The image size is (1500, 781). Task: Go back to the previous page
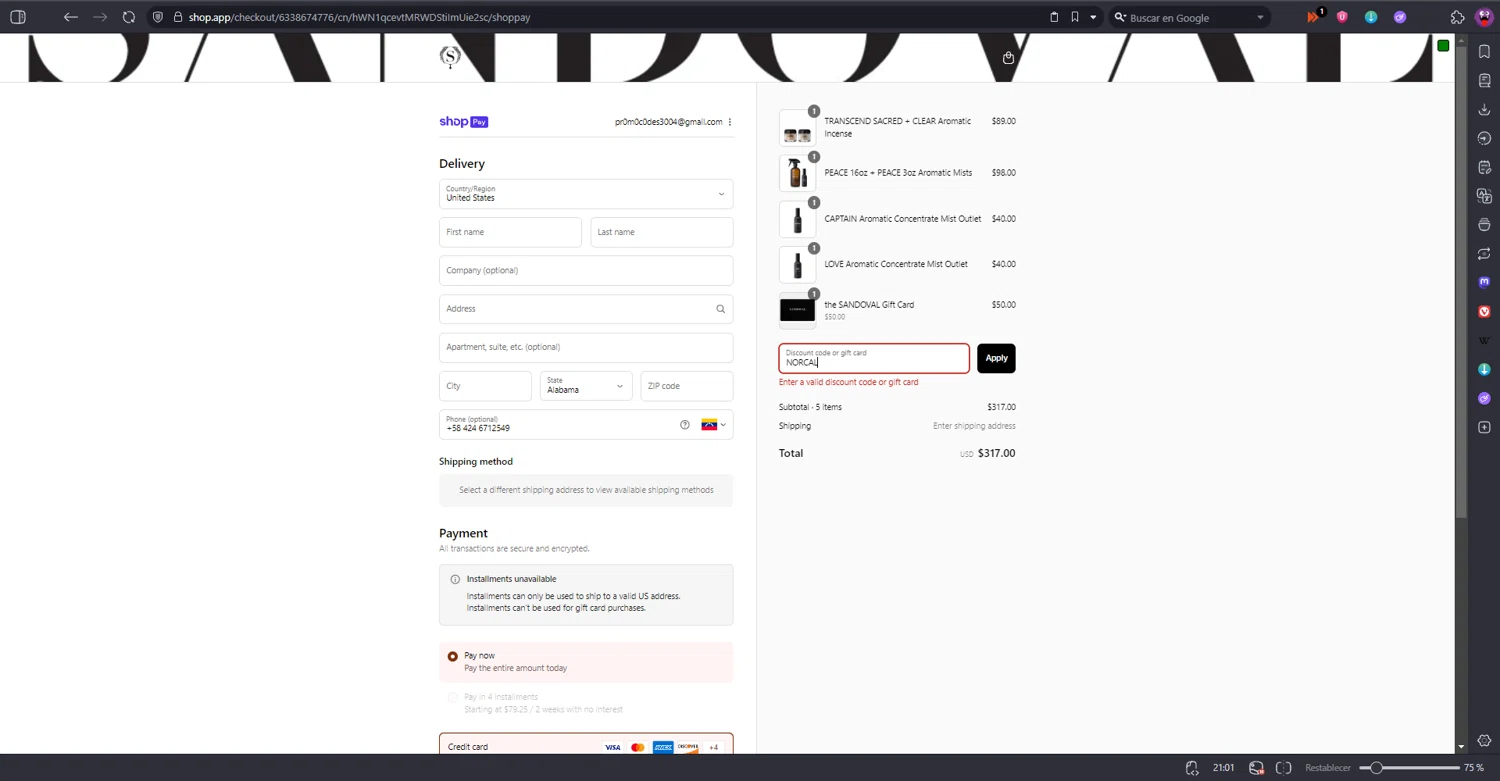pos(70,17)
